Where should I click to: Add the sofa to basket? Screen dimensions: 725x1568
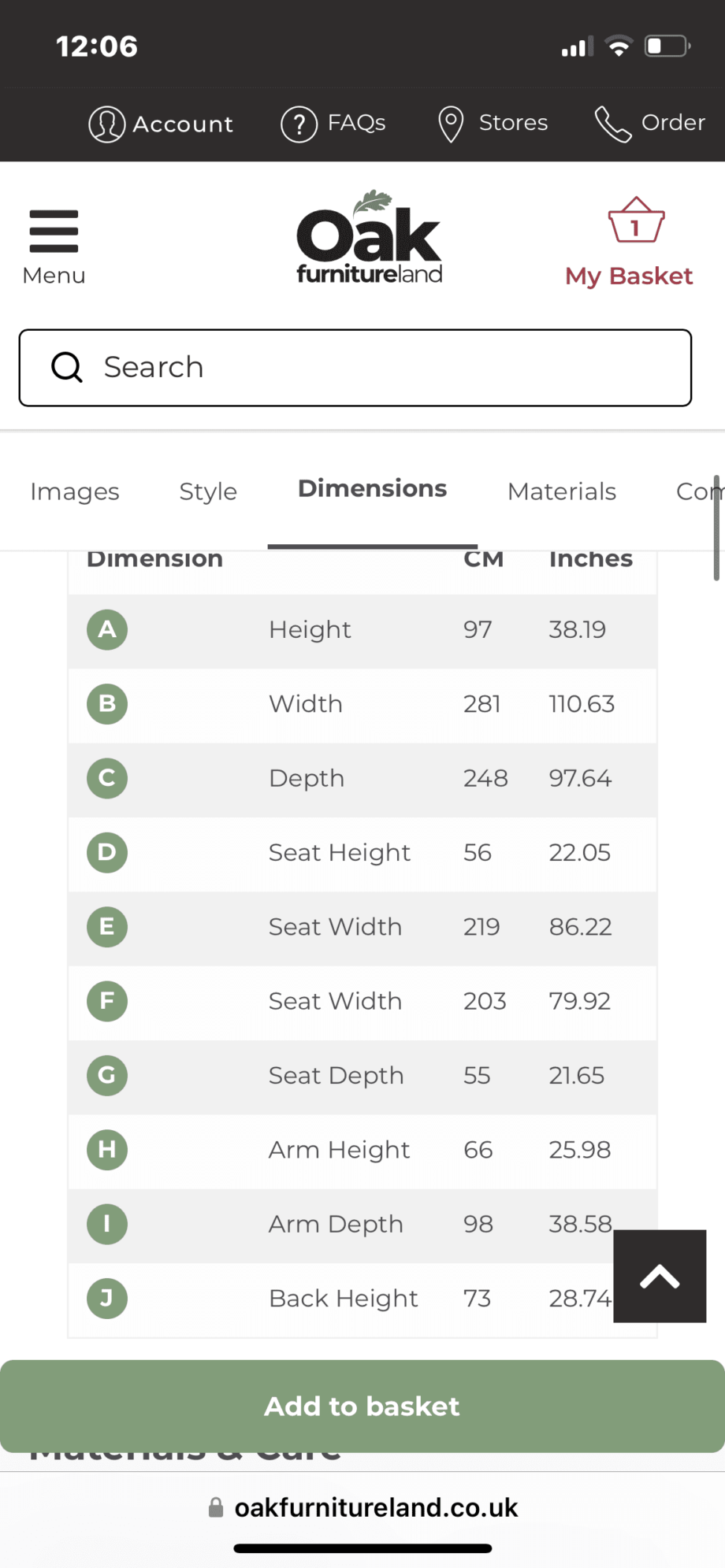pyautogui.click(x=362, y=1406)
